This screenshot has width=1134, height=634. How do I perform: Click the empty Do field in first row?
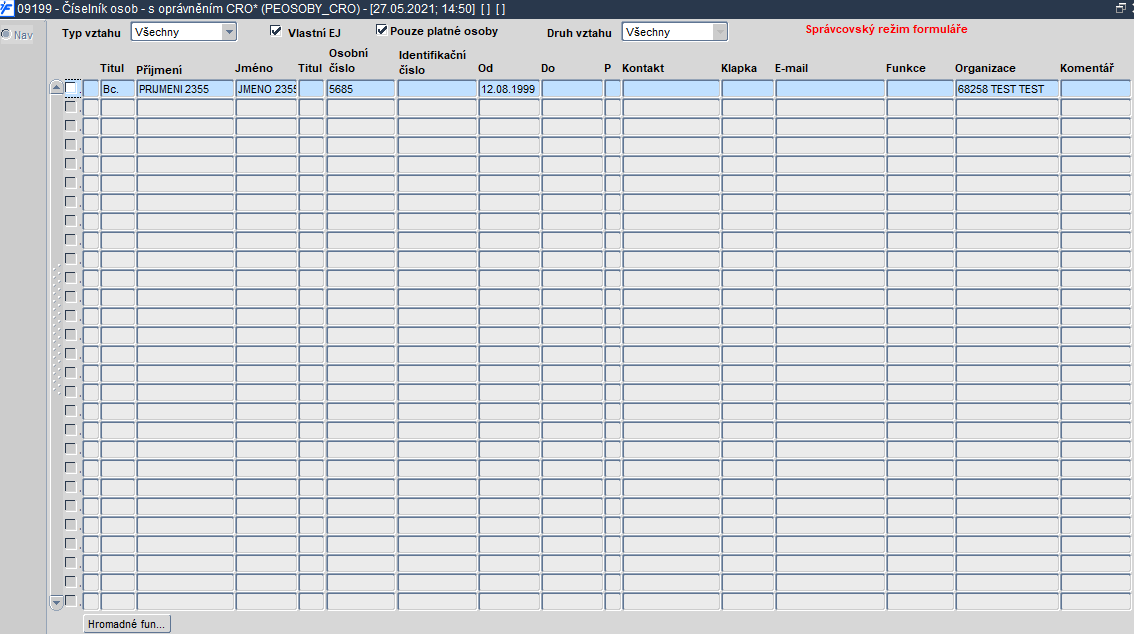coord(571,89)
